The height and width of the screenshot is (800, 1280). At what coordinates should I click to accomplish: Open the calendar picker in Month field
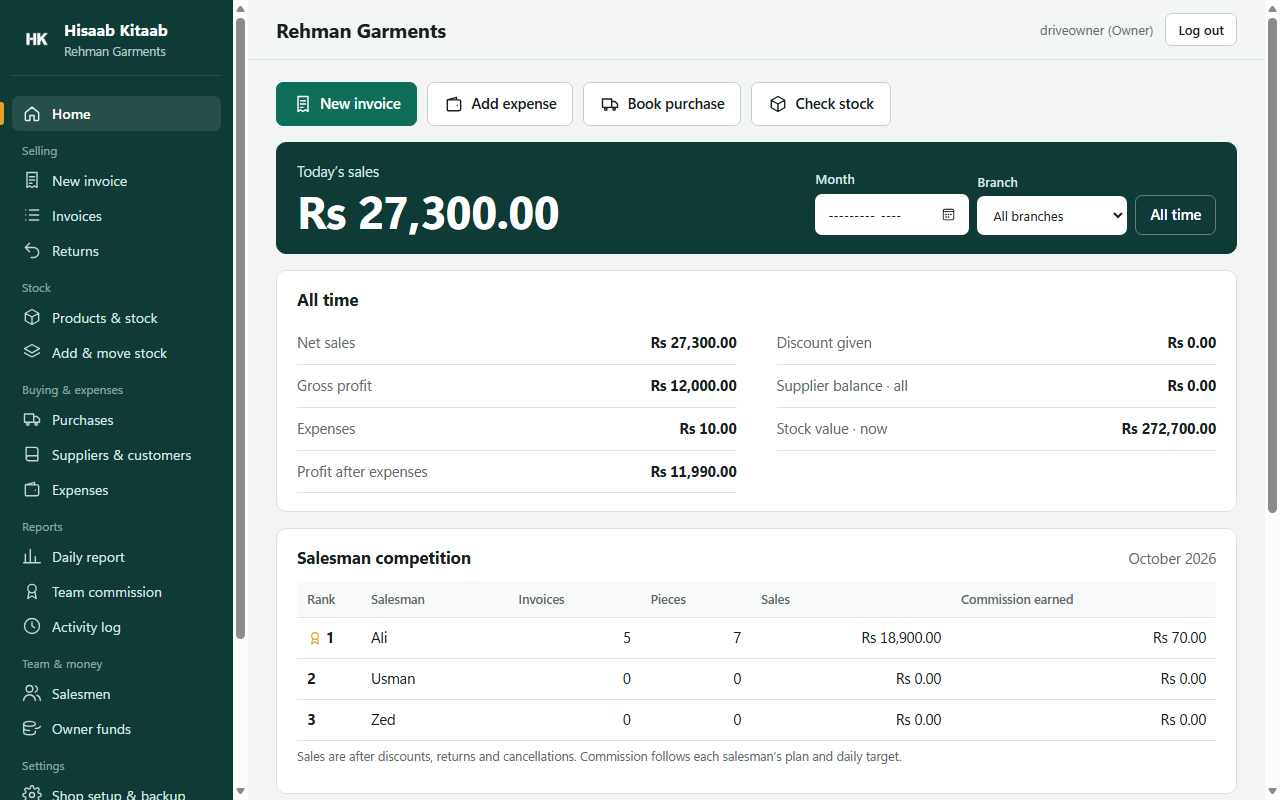tap(949, 215)
